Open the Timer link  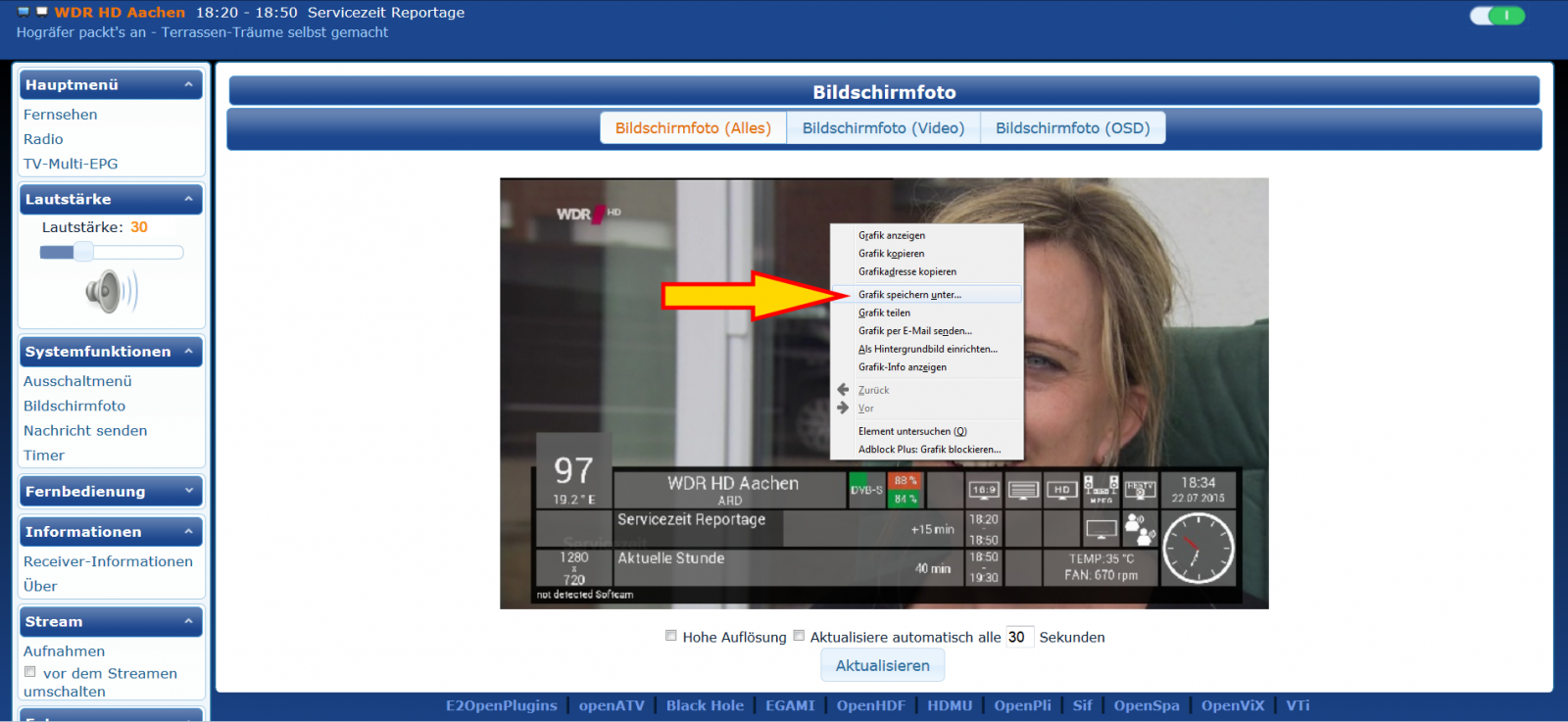(x=44, y=456)
